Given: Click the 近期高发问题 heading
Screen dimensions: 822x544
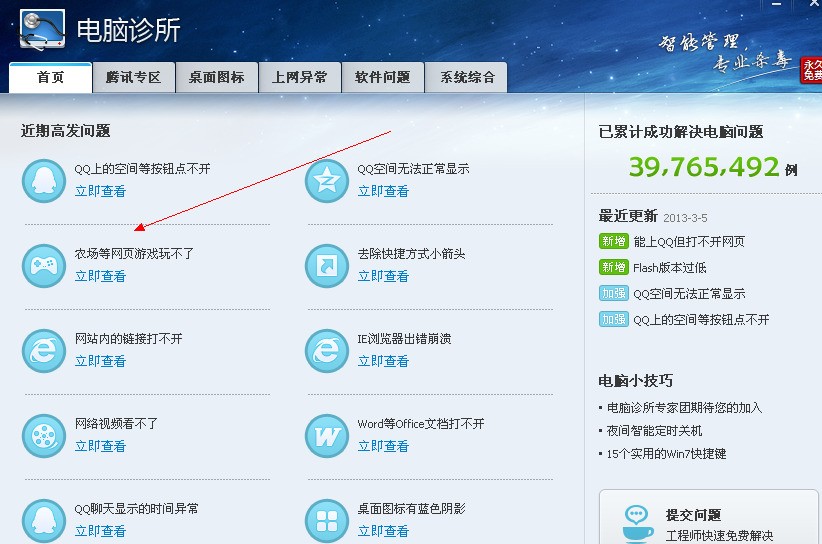Looking at the screenshot, I should 66,131.
